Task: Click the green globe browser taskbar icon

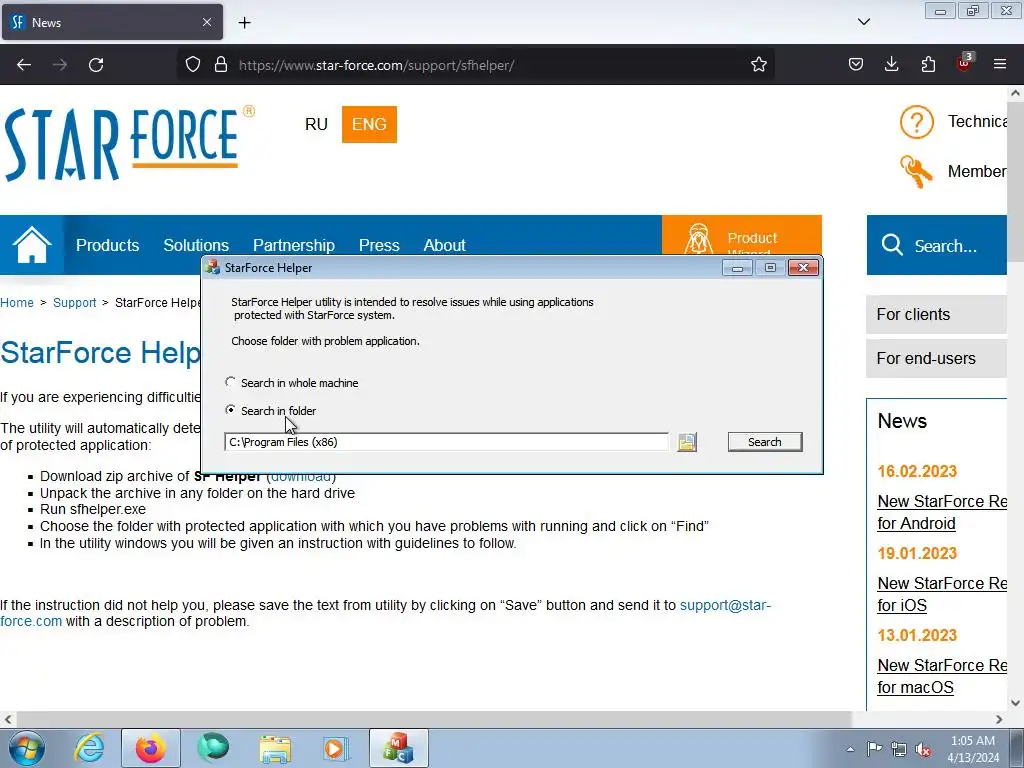Action: (213, 748)
